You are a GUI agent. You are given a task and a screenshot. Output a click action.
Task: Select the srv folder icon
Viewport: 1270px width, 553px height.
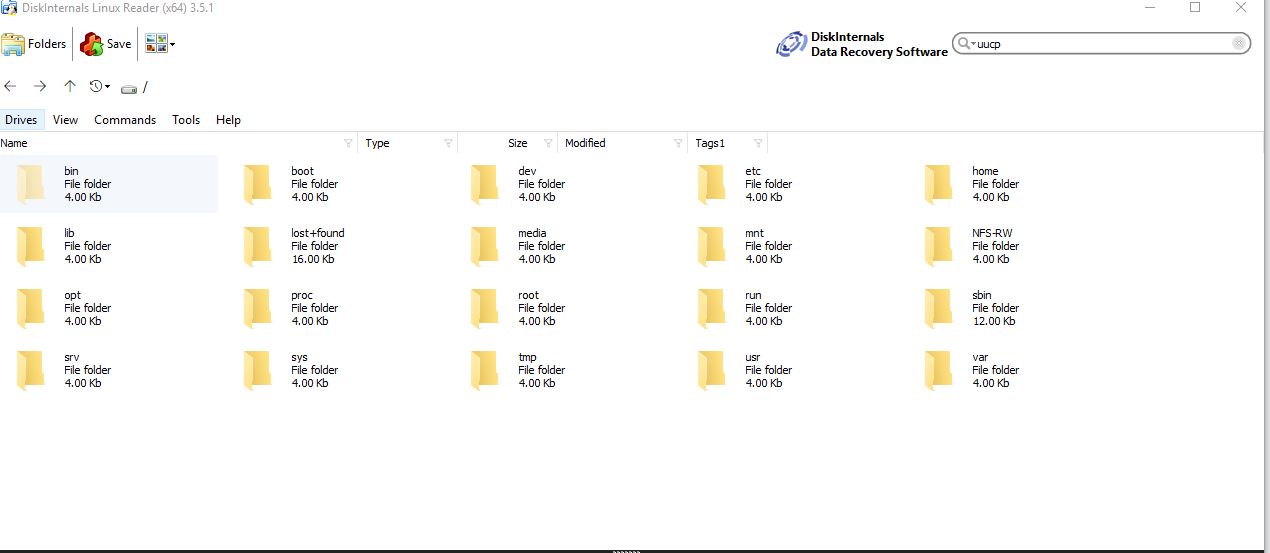coord(30,370)
